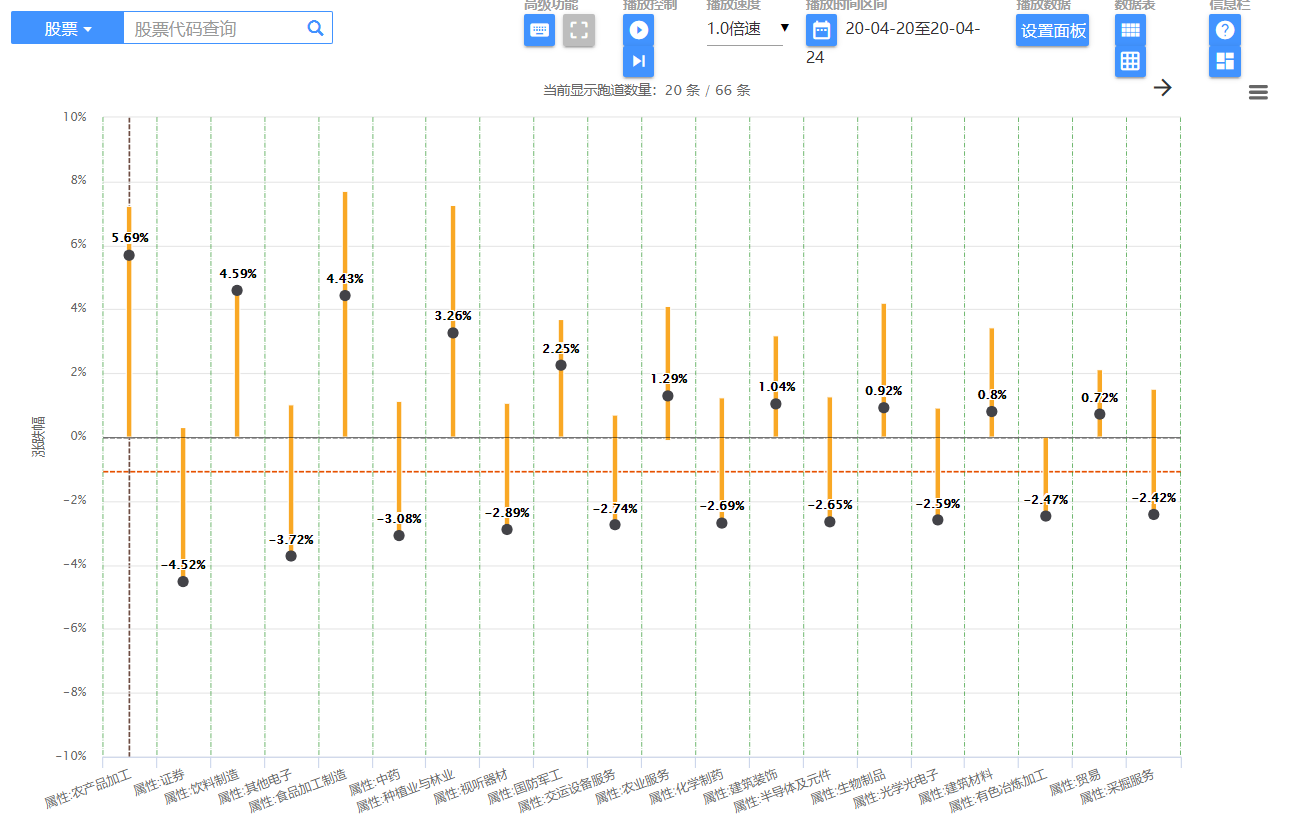Open the help question mark icon
The height and width of the screenshot is (820, 1292).
pyautogui.click(x=1224, y=30)
